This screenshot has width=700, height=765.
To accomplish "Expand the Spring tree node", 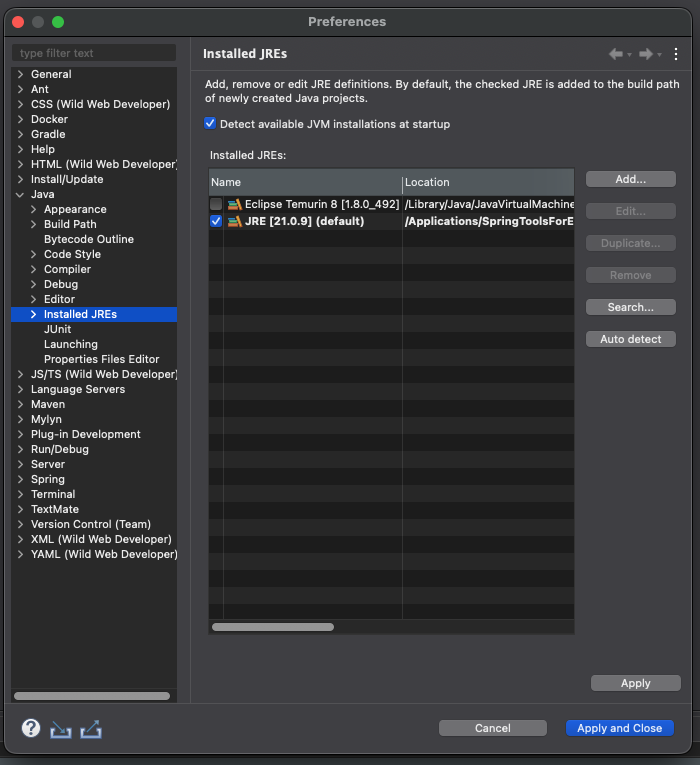I will point(20,479).
